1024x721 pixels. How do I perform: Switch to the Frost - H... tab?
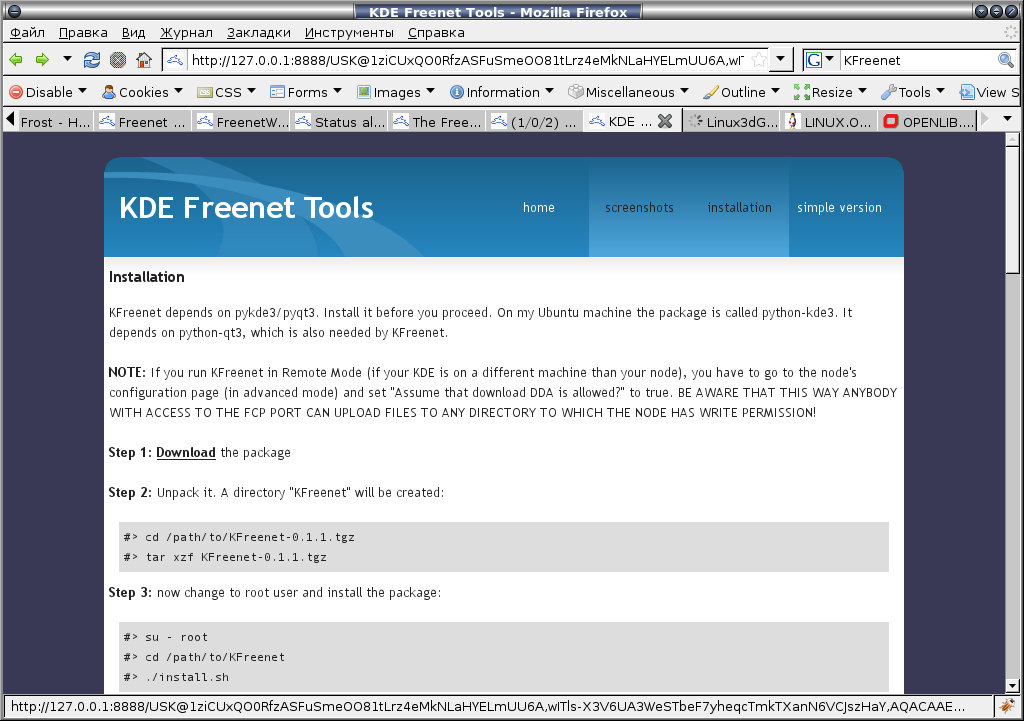(x=55, y=121)
